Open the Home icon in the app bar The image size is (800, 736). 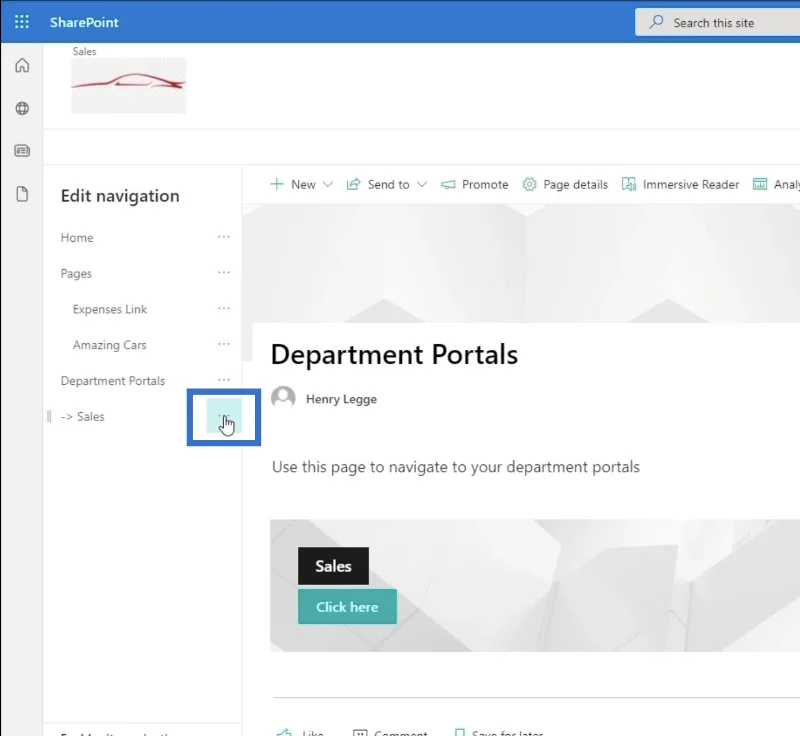pos(22,65)
